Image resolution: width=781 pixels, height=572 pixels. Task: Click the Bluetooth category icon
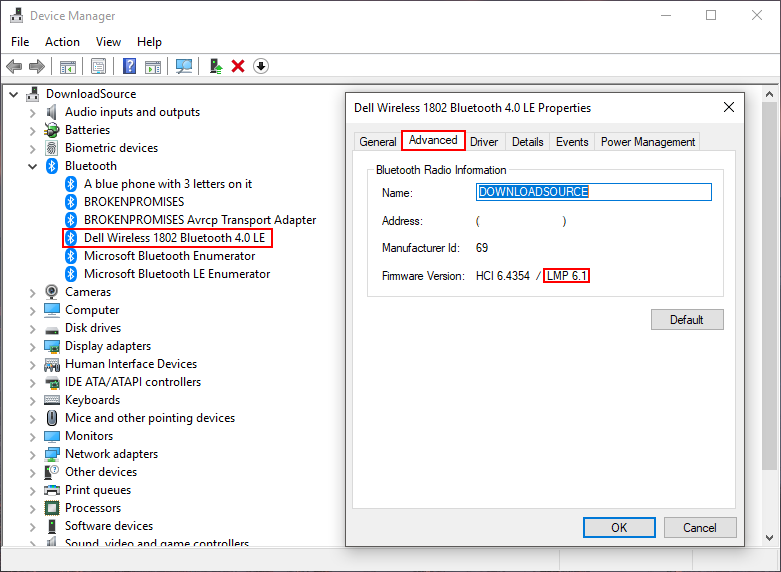point(52,166)
